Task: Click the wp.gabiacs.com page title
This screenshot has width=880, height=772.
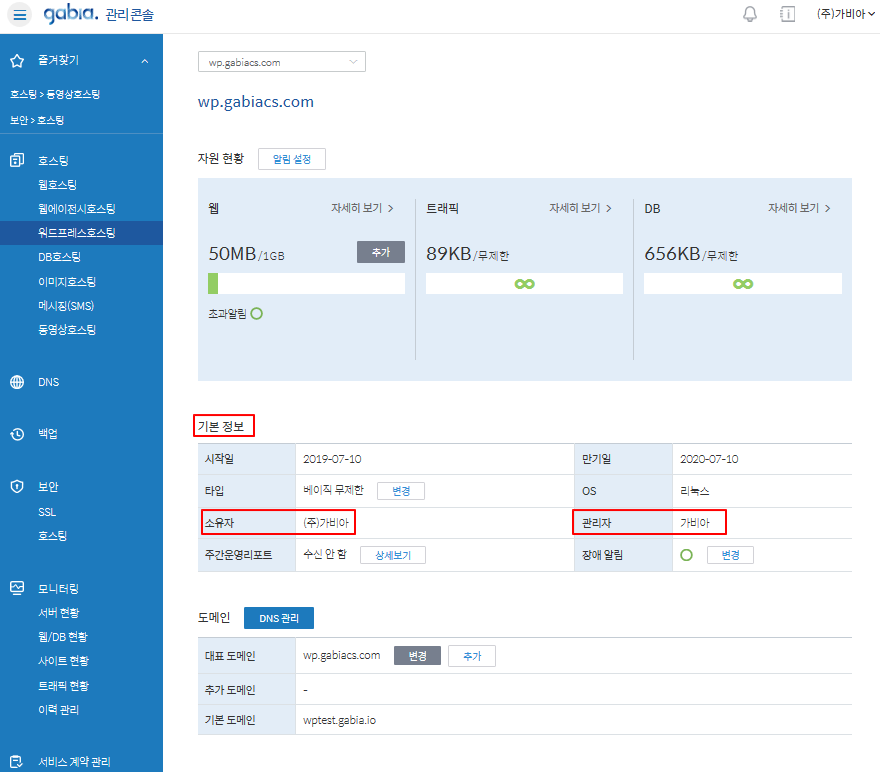Action: coord(256,102)
